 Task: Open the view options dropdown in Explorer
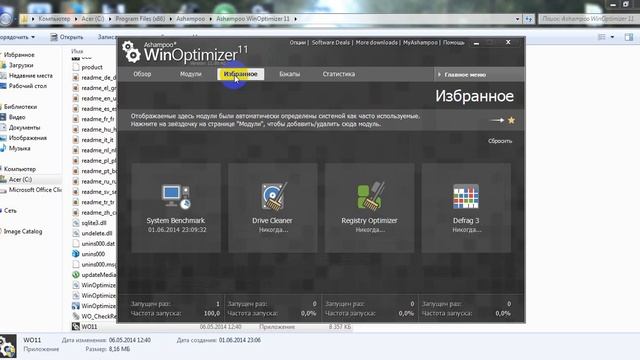point(612,37)
